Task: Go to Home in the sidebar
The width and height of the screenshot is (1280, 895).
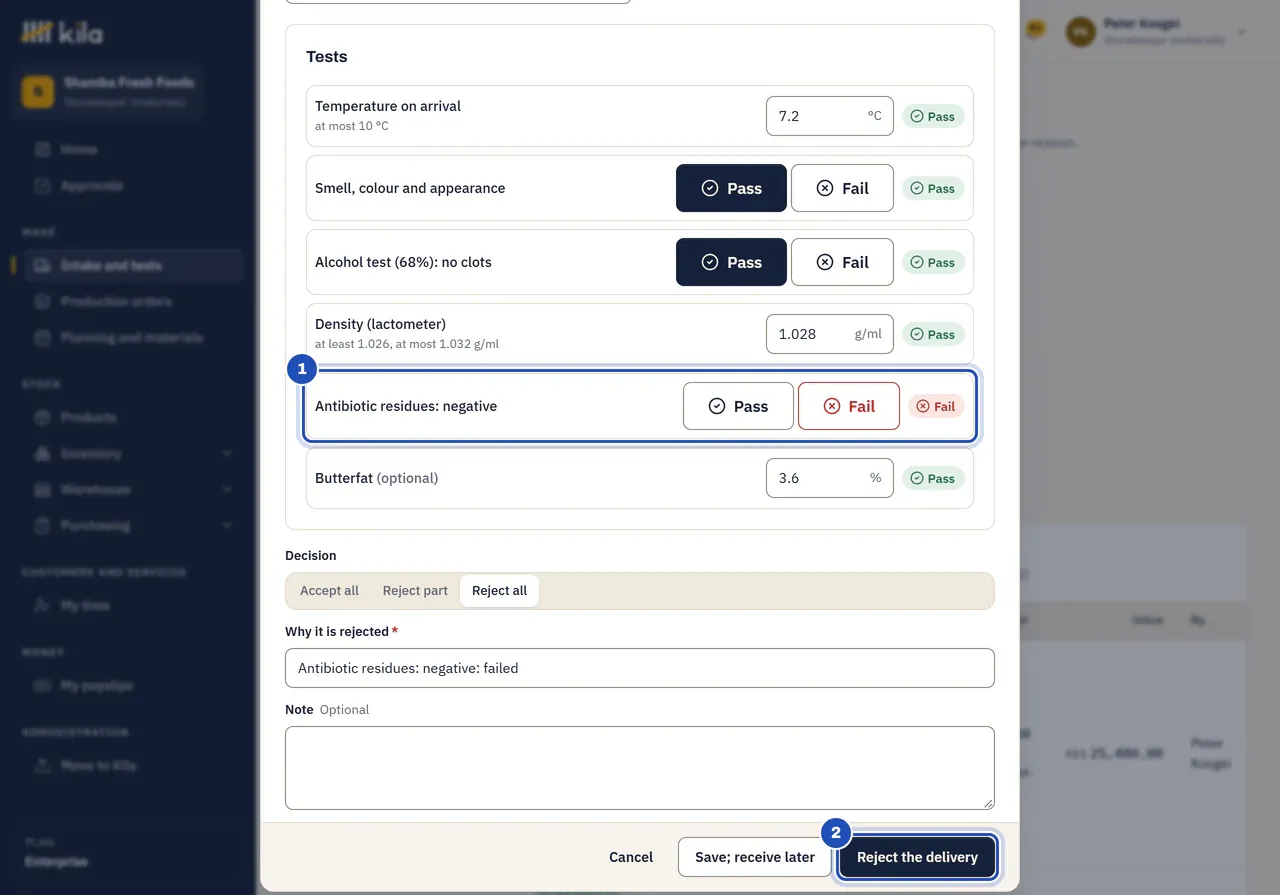Action: click(x=134, y=149)
